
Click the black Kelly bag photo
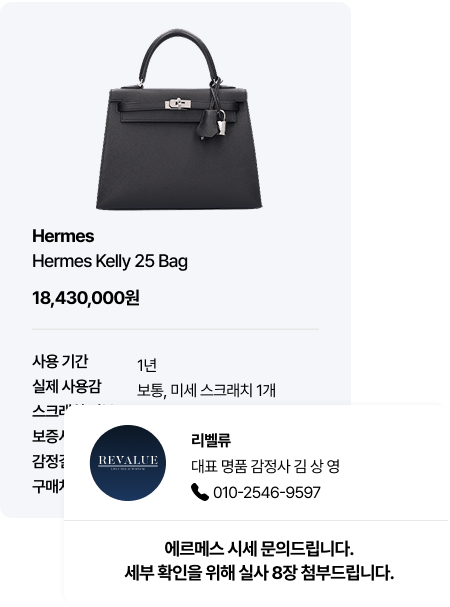[179, 119]
